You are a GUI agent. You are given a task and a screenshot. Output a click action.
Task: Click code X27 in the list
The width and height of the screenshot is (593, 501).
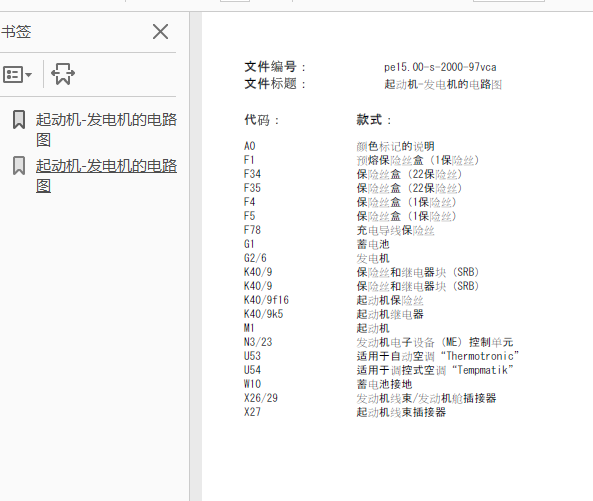[252, 412]
